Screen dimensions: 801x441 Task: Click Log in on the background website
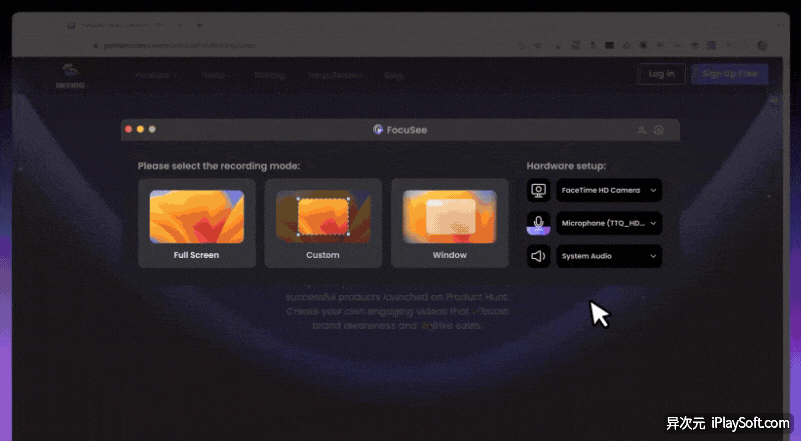click(661, 74)
